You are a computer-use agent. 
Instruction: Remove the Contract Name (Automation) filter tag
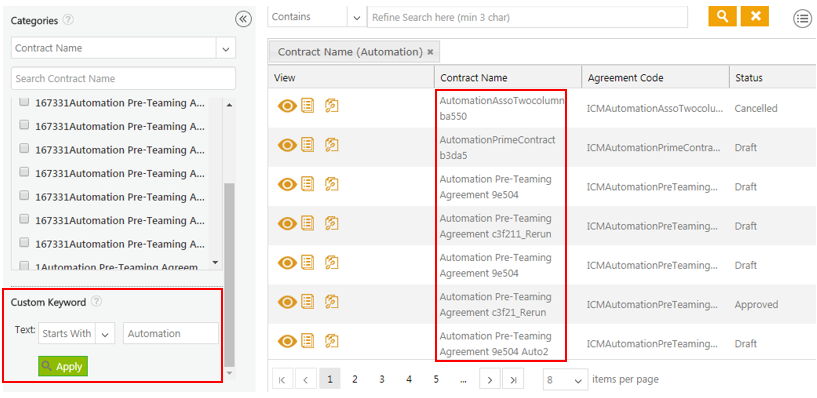pyautogui.click(x=430, y=52)
